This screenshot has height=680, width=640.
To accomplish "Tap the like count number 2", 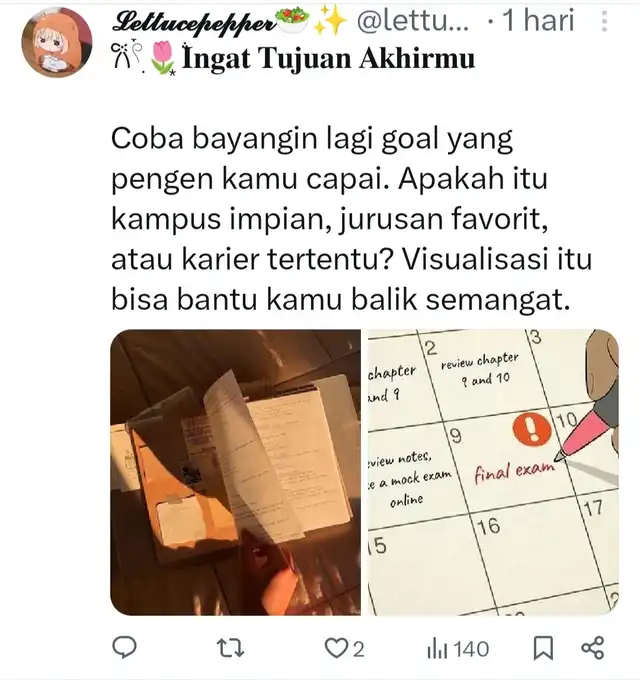I will pos(358,649).
